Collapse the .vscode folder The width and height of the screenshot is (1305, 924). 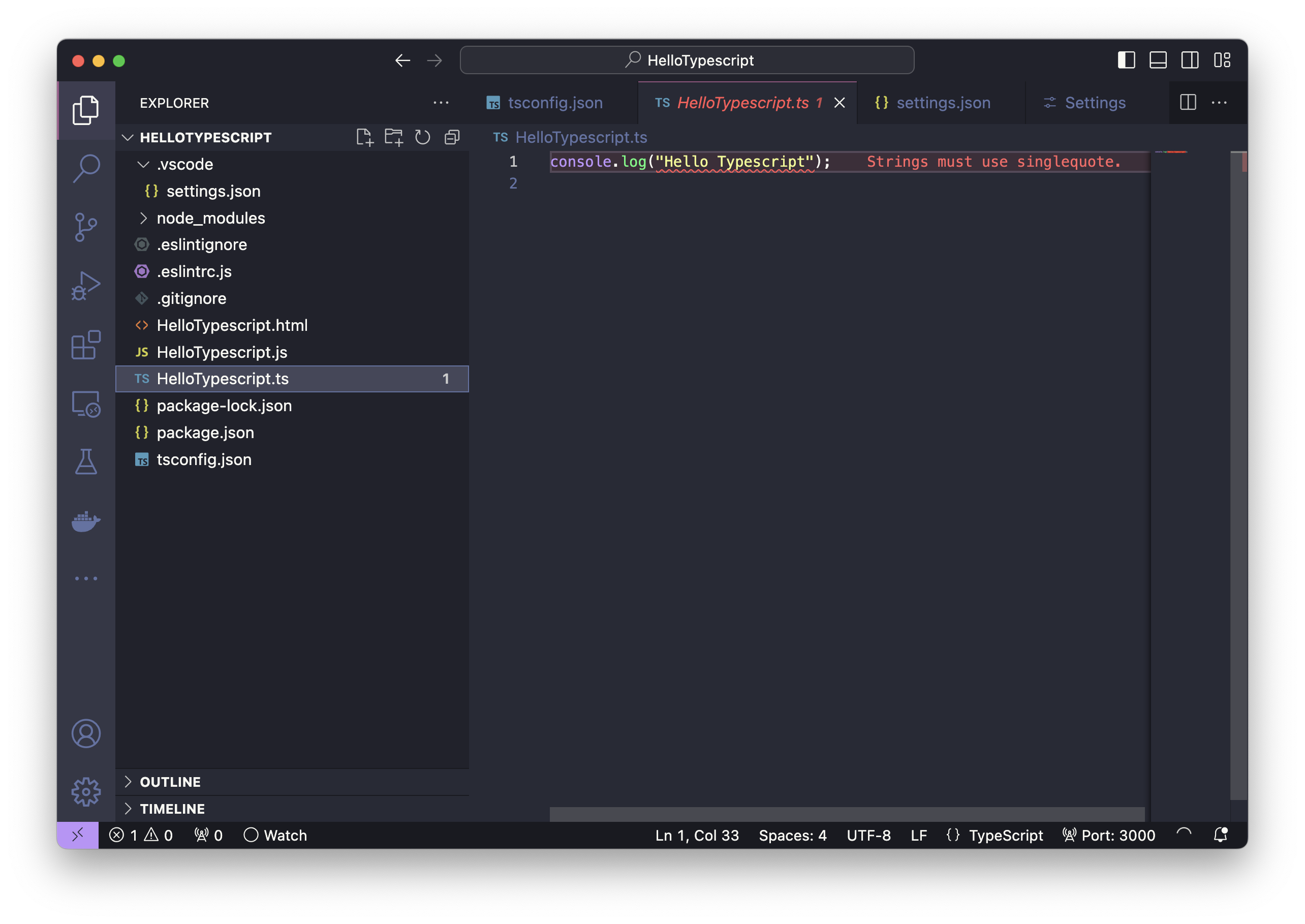coord(144,165)
